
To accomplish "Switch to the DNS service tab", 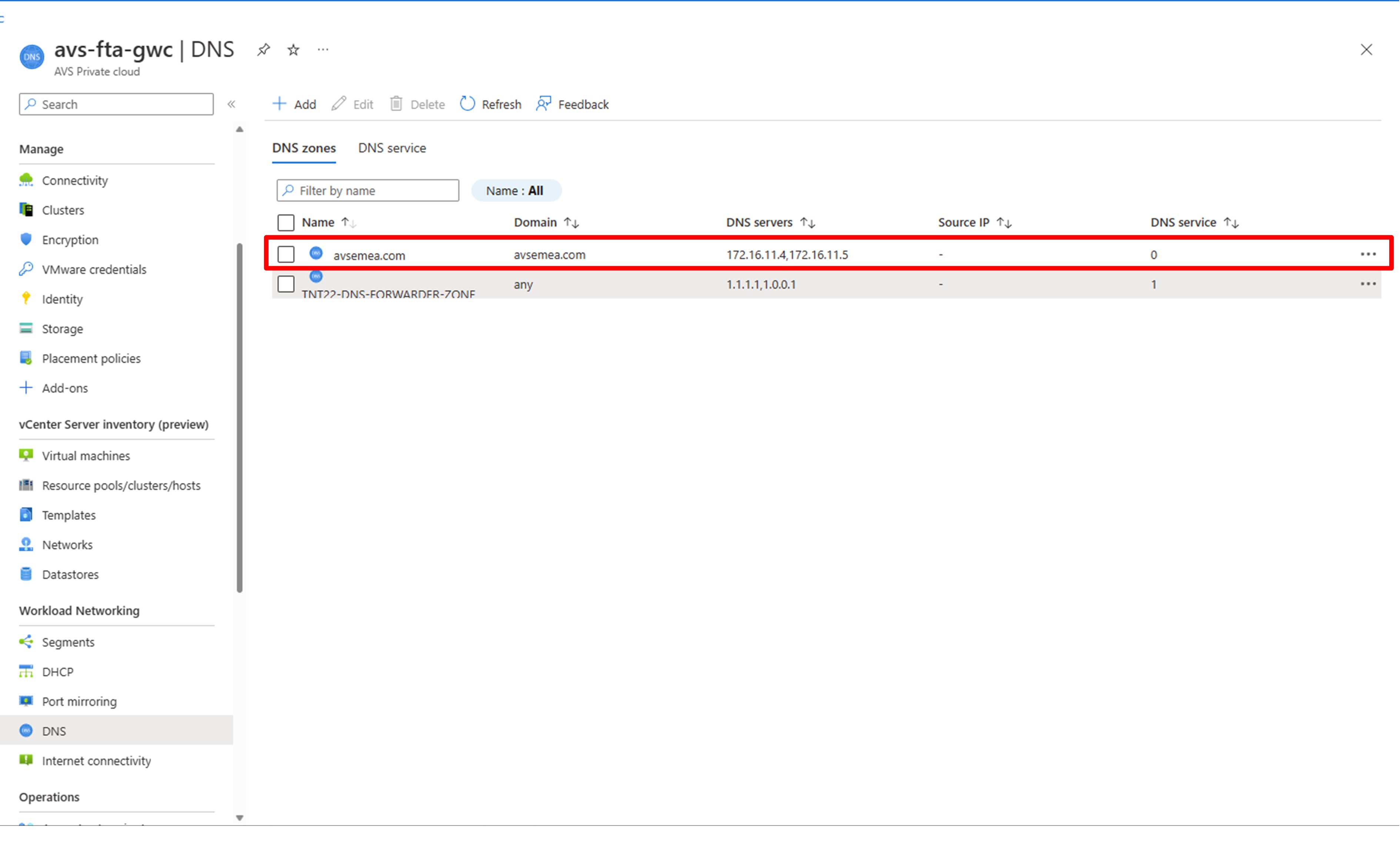I will pos(391,148).
